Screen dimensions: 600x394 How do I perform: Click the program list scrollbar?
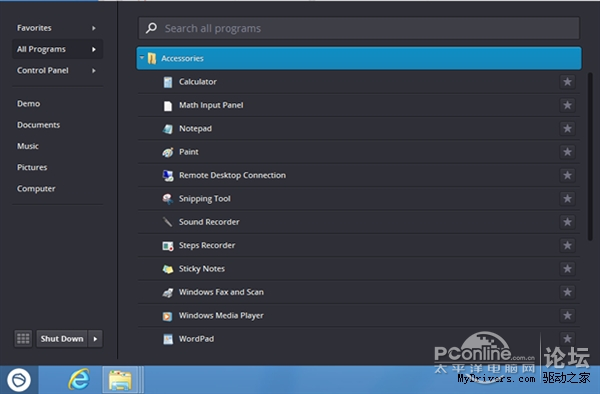(x=590, y=157)
